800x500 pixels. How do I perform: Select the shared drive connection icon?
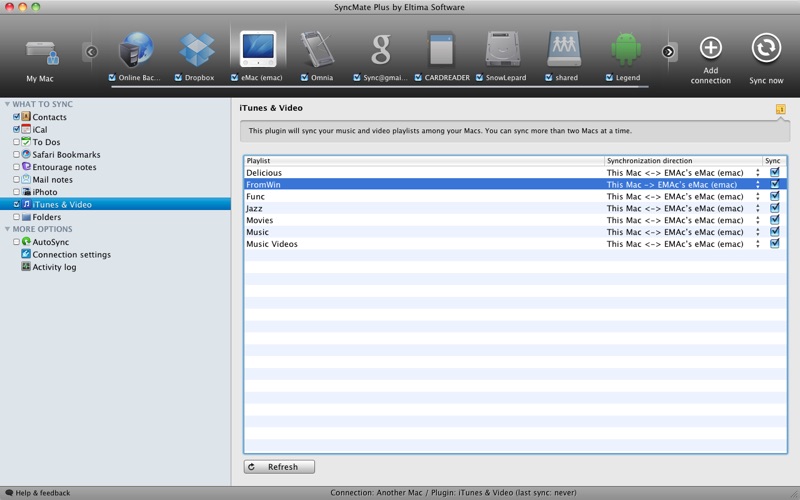(x=564, y=49)
